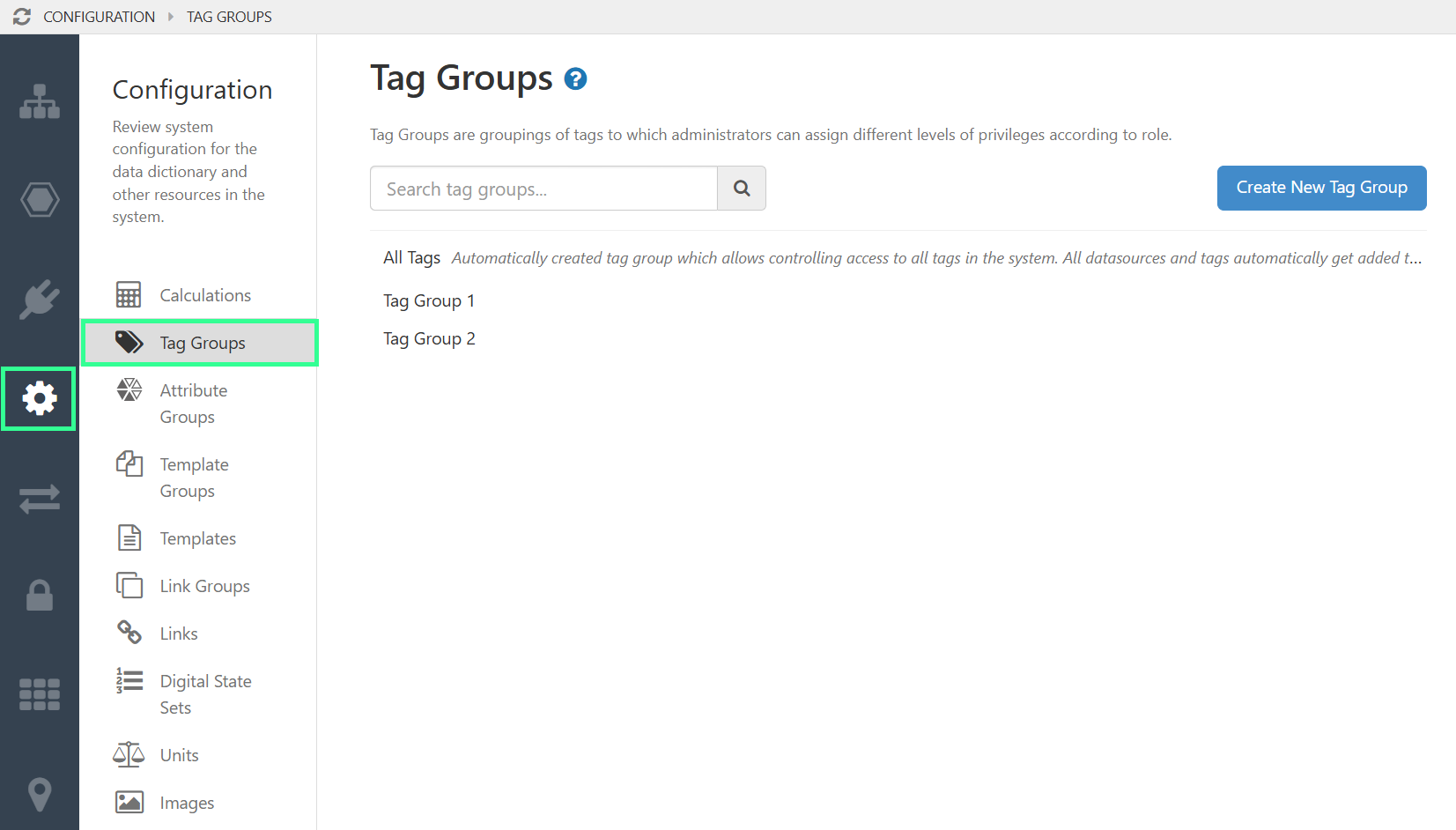Select the Configuration gear icon

39,398
